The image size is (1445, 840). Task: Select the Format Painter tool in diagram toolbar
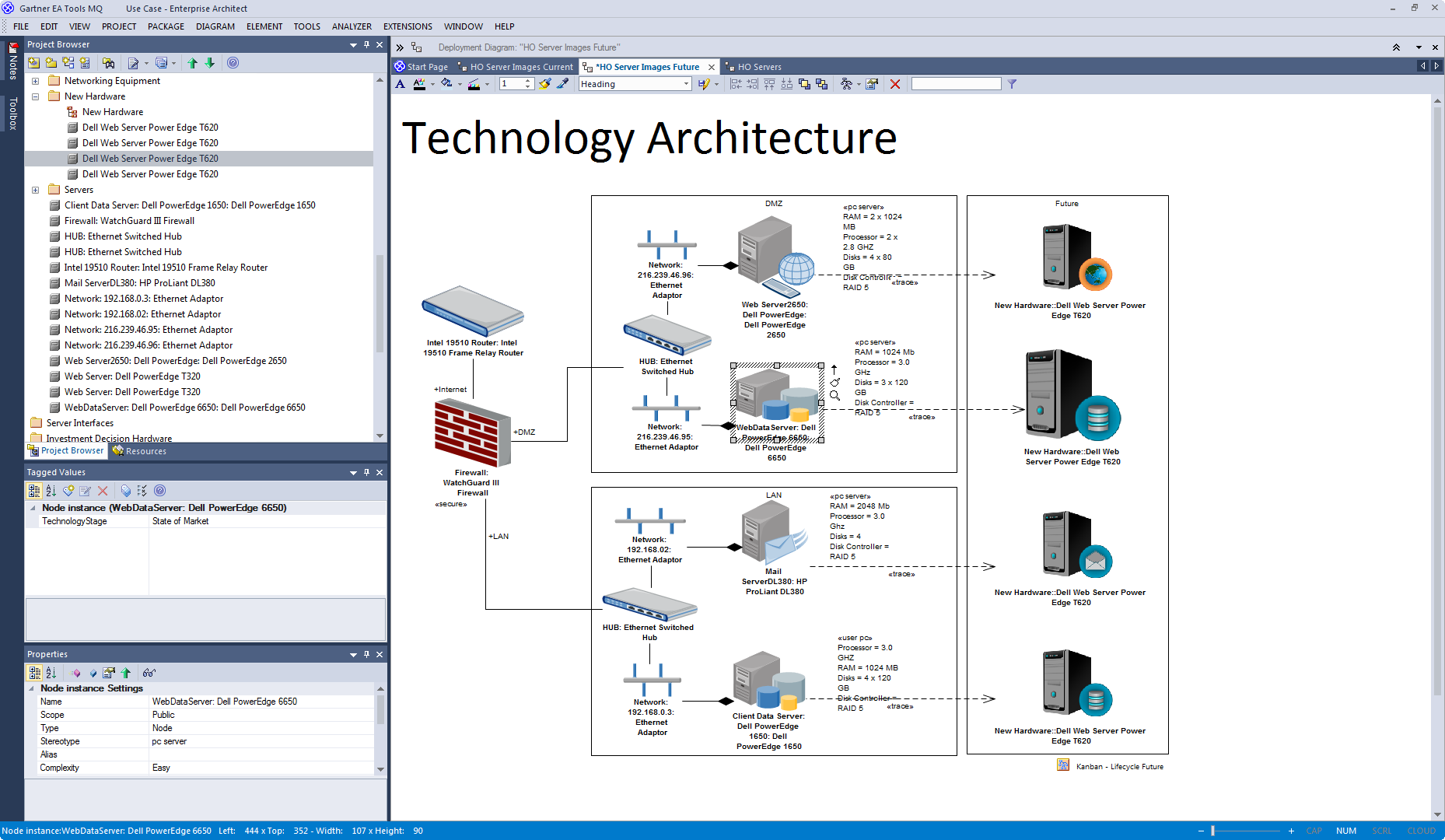pos(544,84)
